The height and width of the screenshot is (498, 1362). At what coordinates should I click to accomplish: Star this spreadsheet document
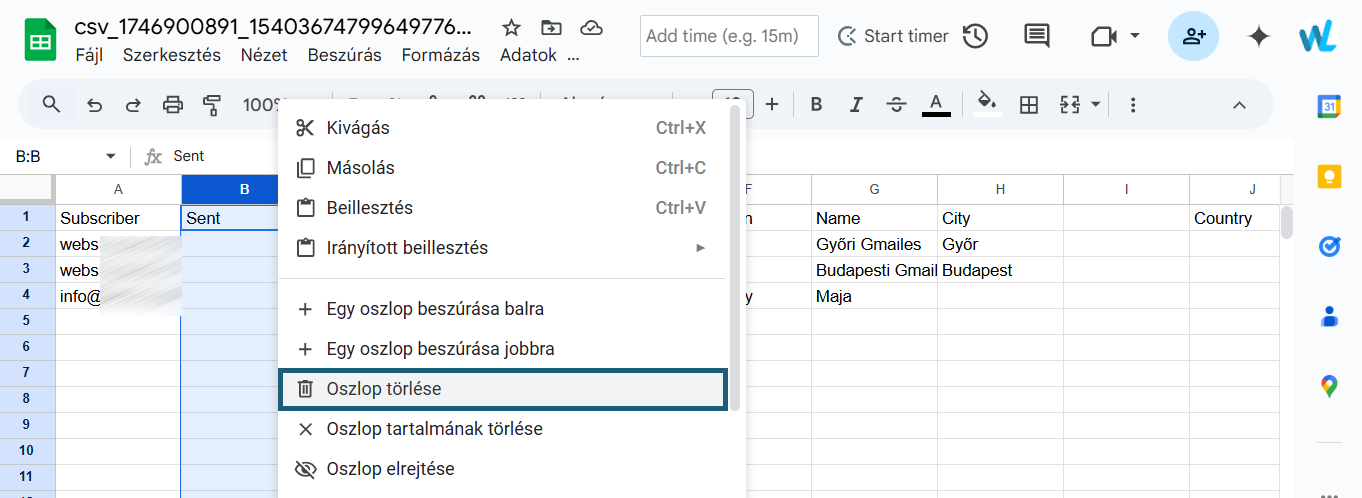coord(511,28)
